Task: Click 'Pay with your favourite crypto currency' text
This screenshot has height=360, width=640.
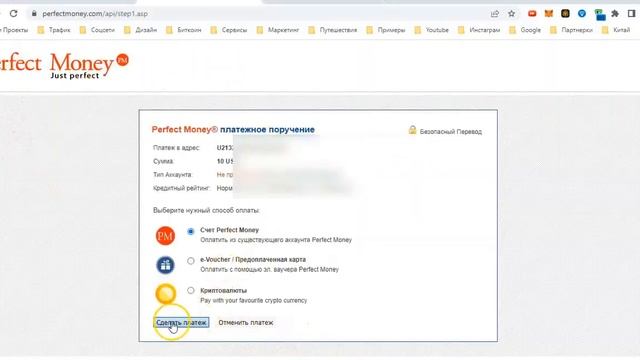Action: (x=253, y=300)
